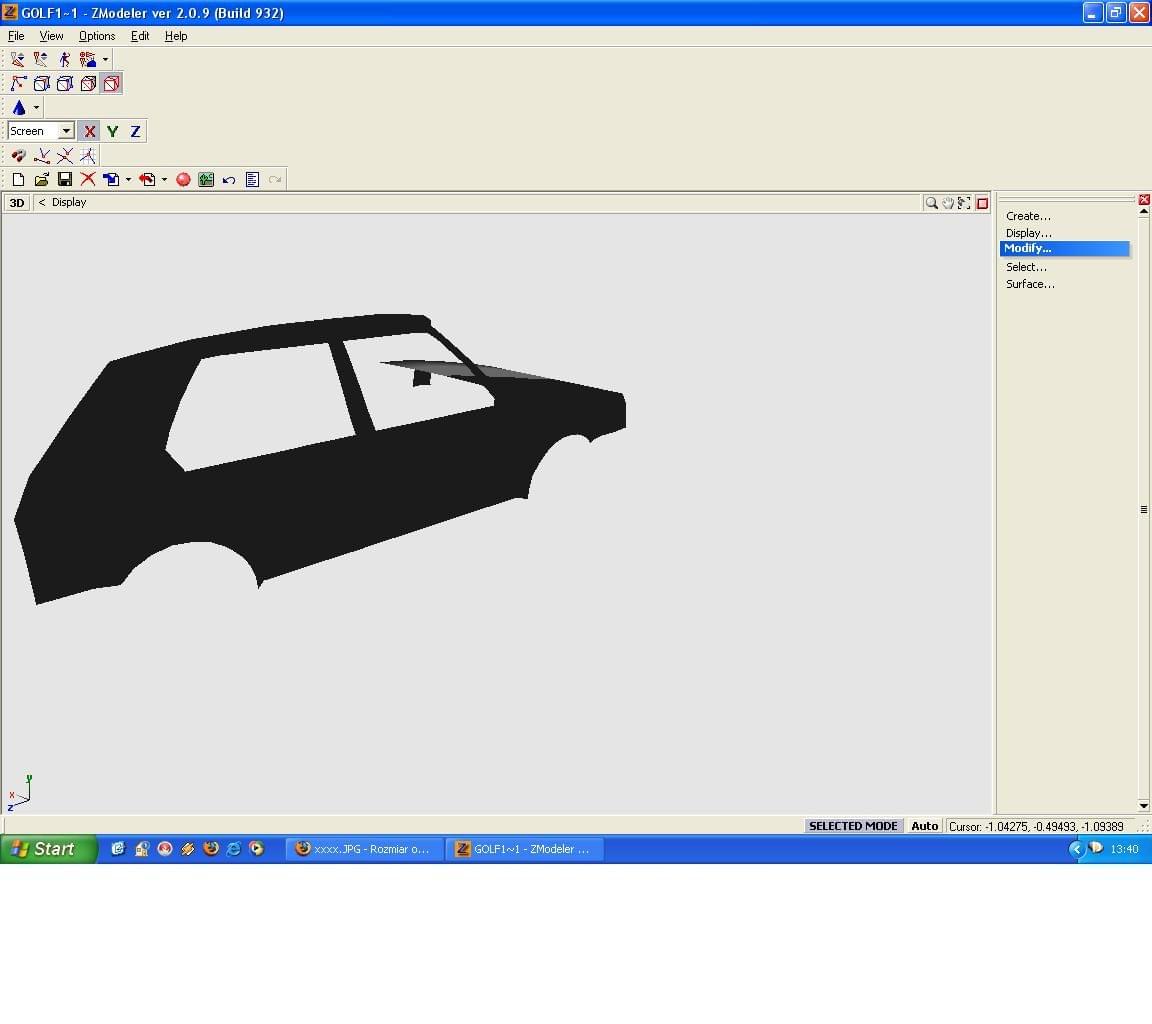Viewport: 1152px width, 1024px height.
Task: Open the Edit menu
Action: click(140, 36)
